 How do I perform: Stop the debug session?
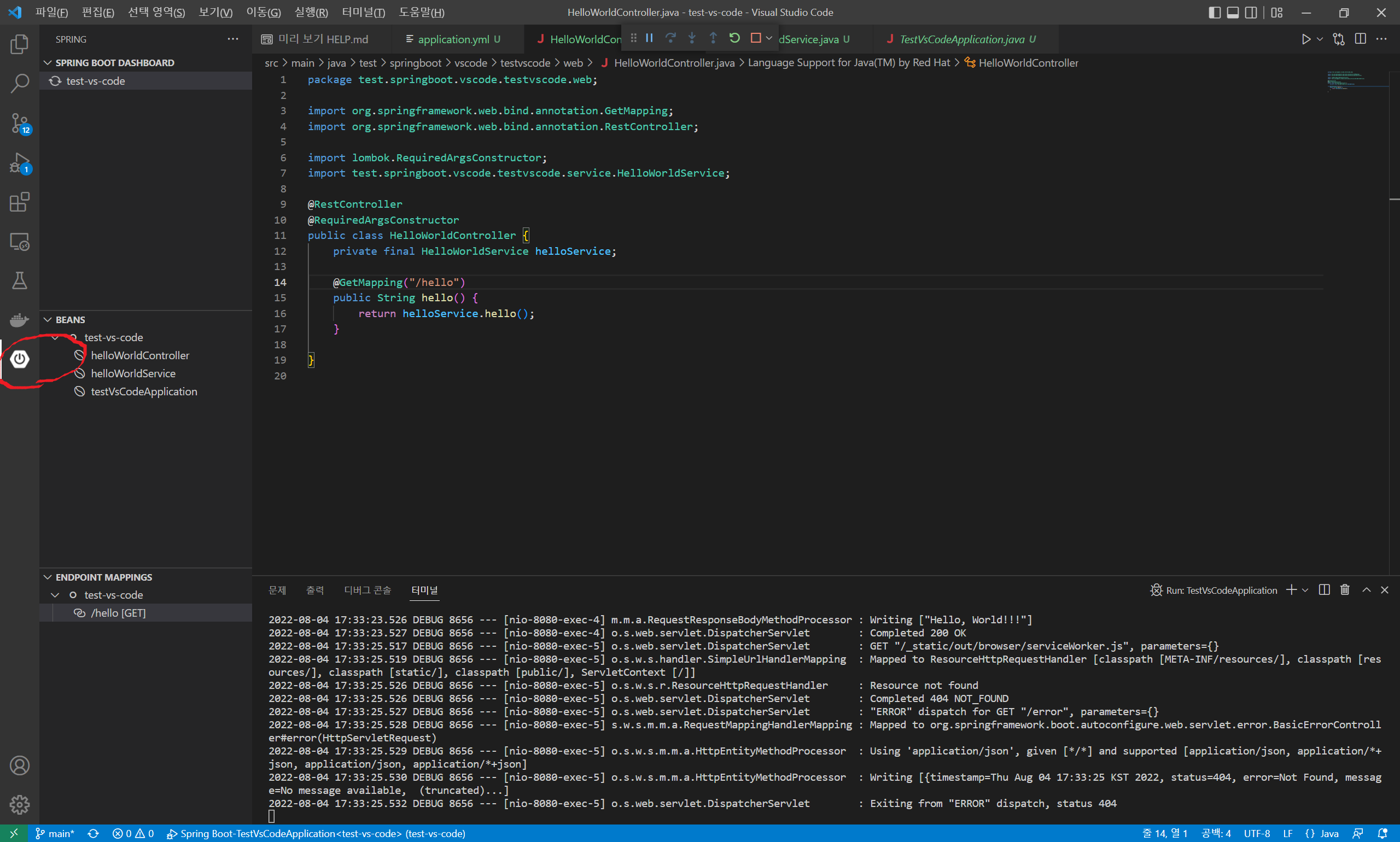[x=755, y=38]
